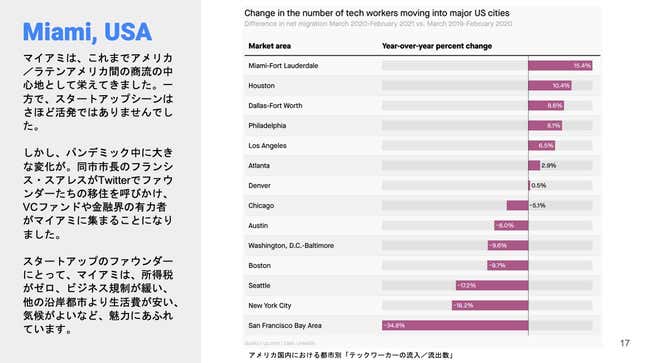Select the San Francisco Bay Area bar

[x=455, y=326]
